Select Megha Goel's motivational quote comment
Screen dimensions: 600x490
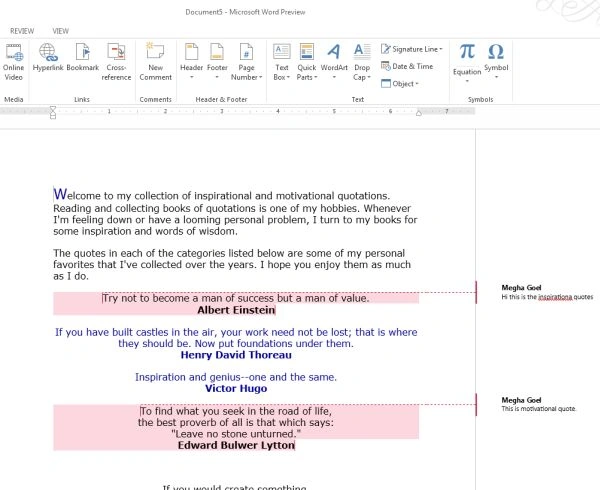click(539, 404)
